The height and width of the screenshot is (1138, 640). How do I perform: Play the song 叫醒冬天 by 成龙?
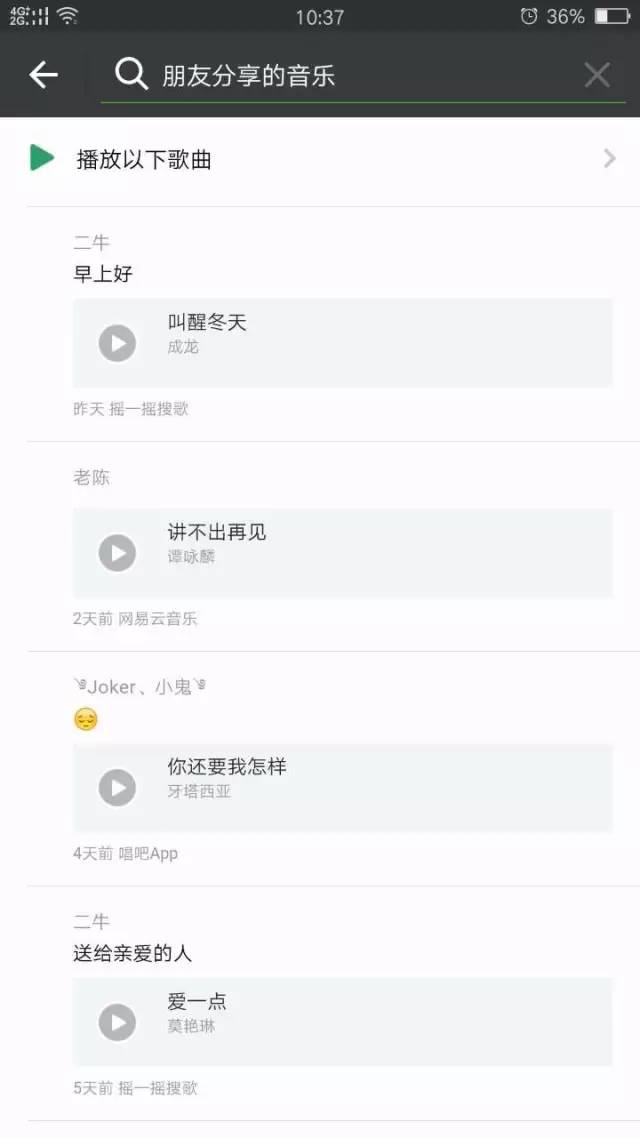click(x=116, y=343)
